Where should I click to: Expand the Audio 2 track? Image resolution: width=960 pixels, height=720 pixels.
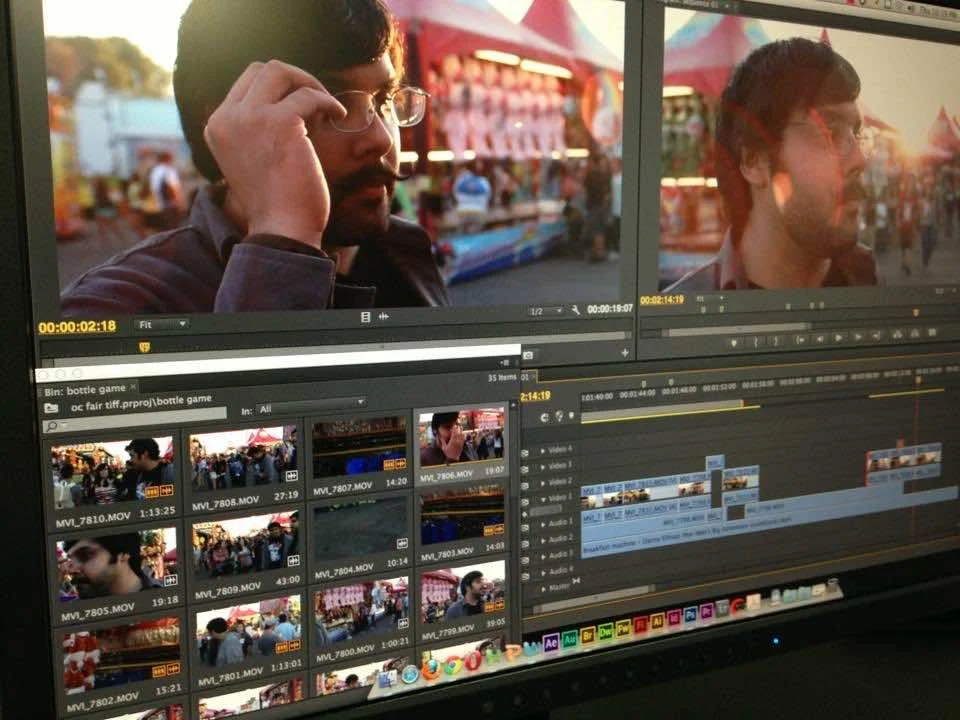pyautogui.click(x=542, y=541)
